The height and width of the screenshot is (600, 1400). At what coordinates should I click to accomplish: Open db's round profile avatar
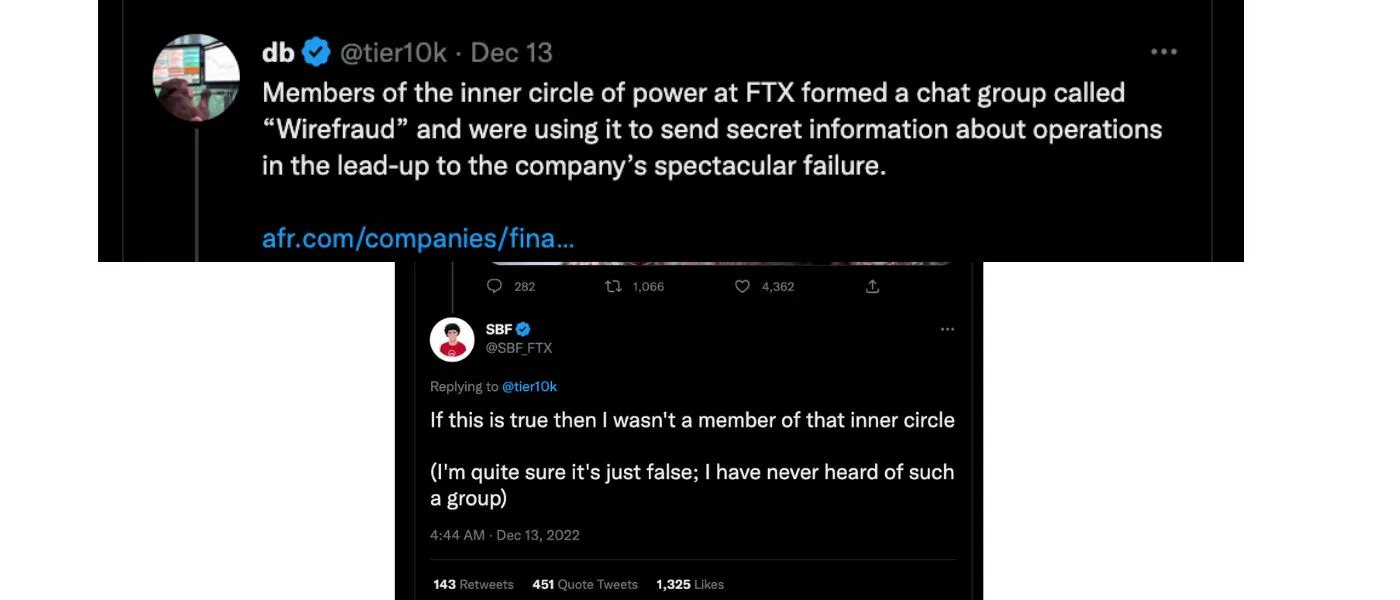[196, 77]
